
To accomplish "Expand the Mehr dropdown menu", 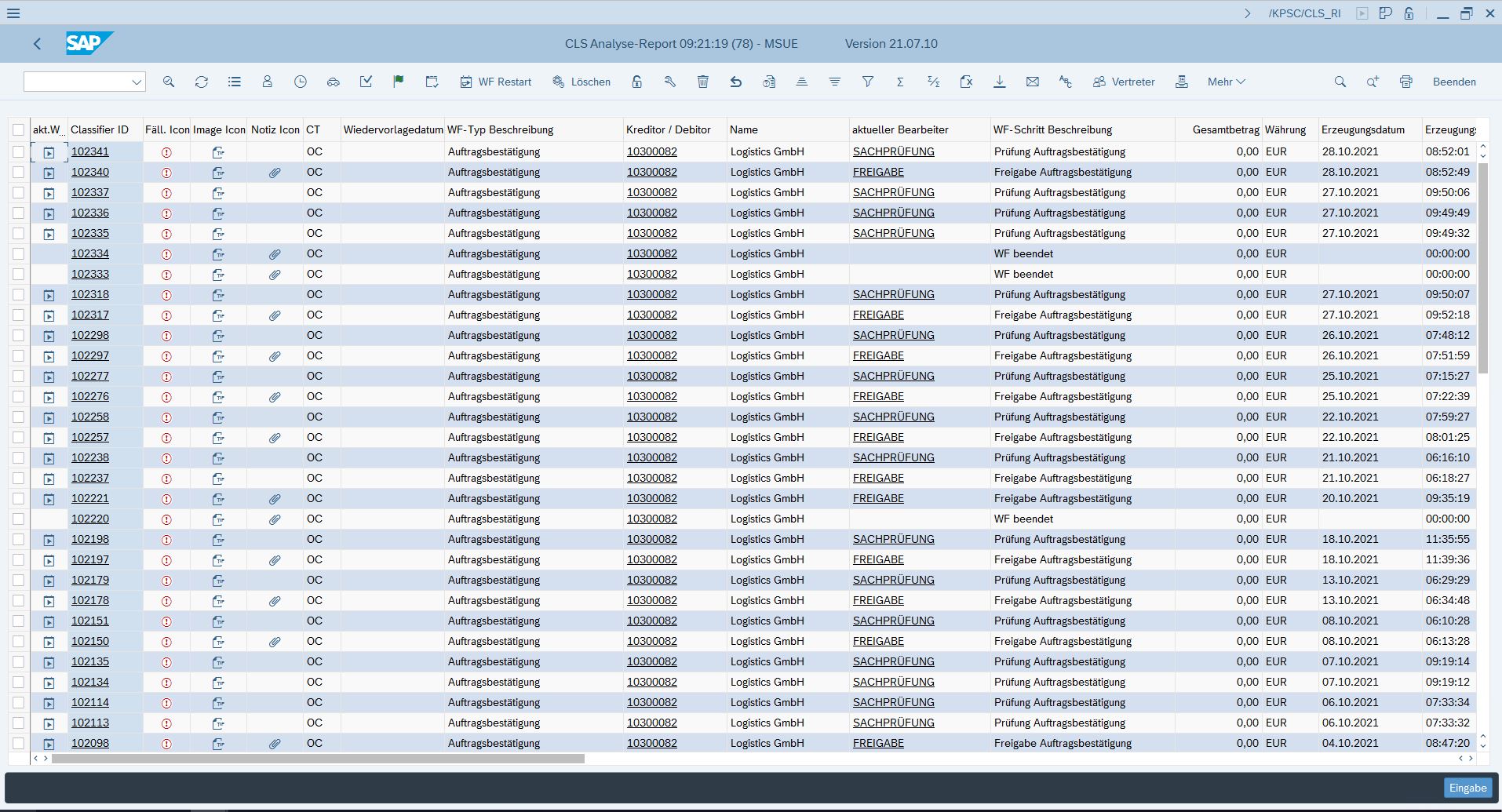I will [x=1227, y=82].
